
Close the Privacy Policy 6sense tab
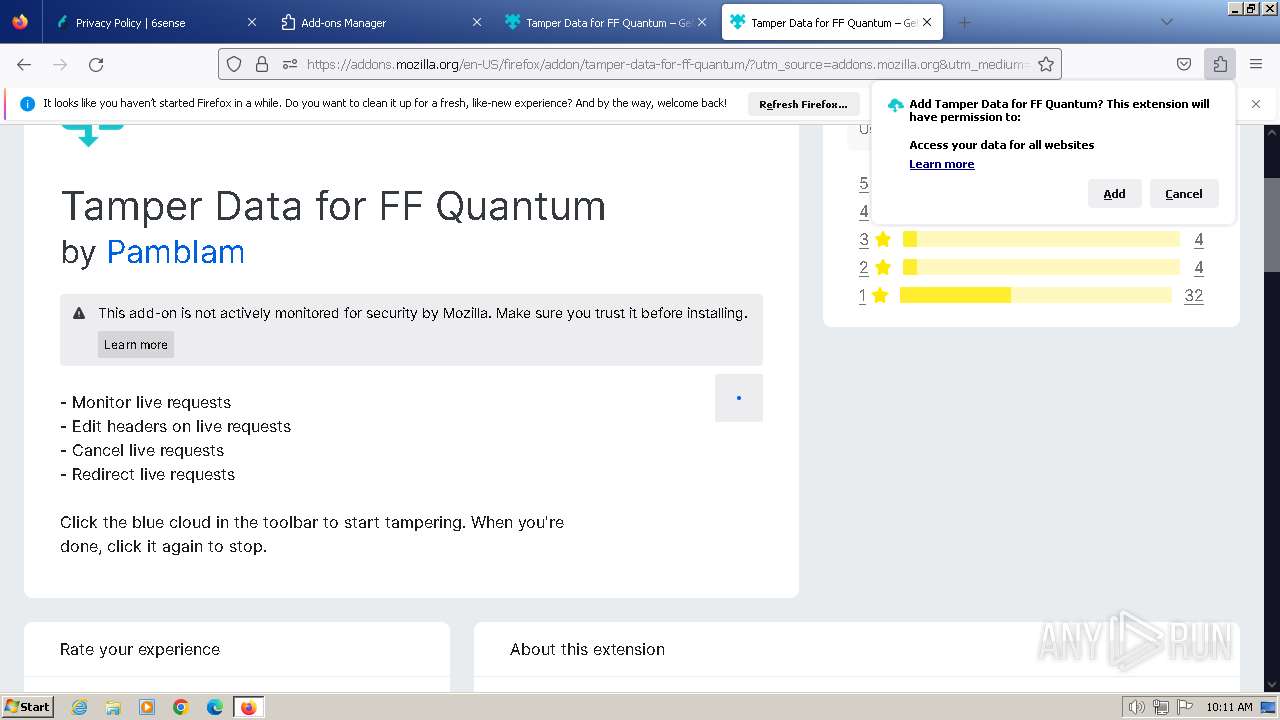pos(252,22)
